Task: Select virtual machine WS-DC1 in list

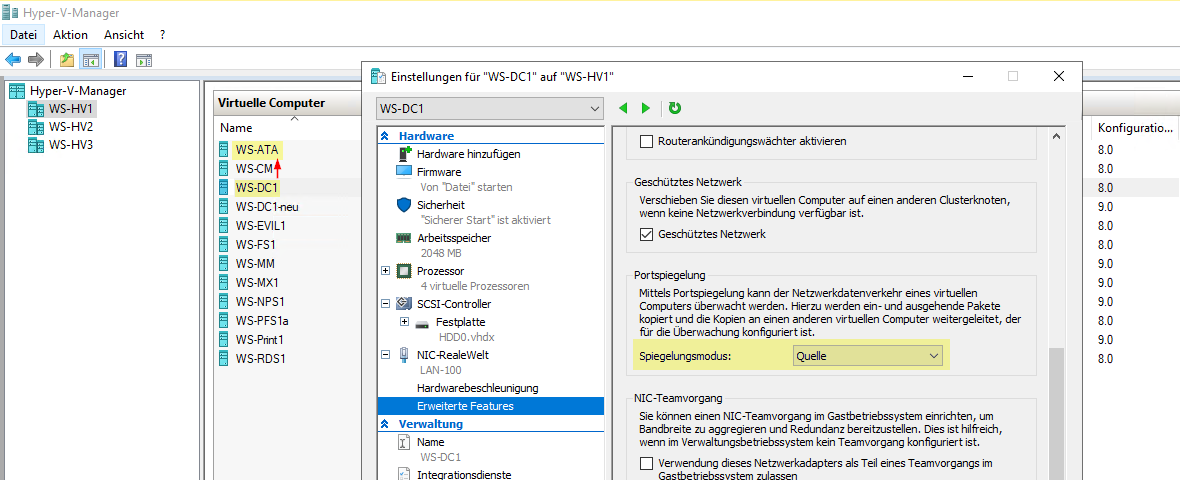Action: pos(257,187)
